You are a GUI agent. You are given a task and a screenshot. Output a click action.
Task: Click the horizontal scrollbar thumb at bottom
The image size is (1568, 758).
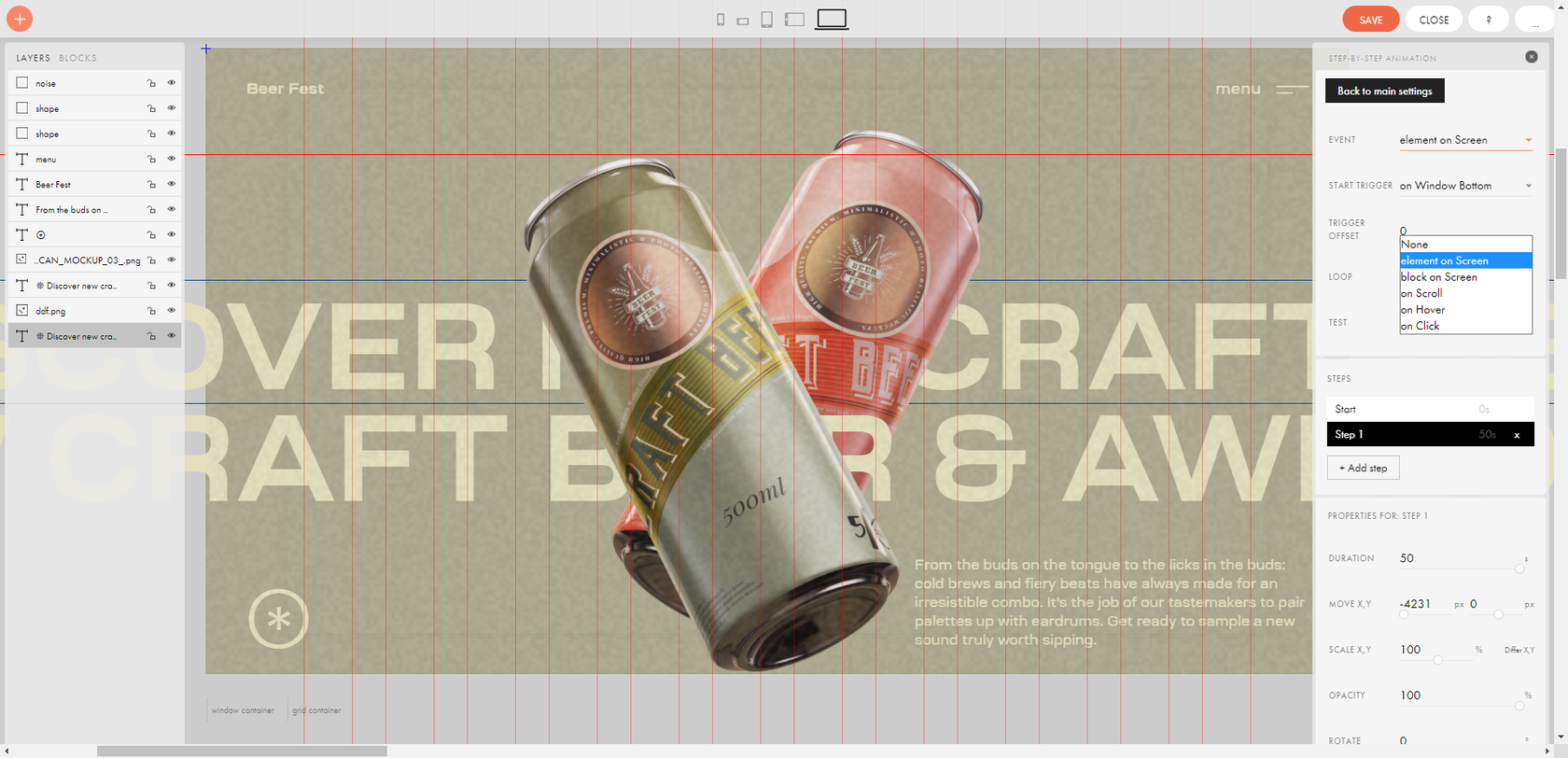pos(242,751)
